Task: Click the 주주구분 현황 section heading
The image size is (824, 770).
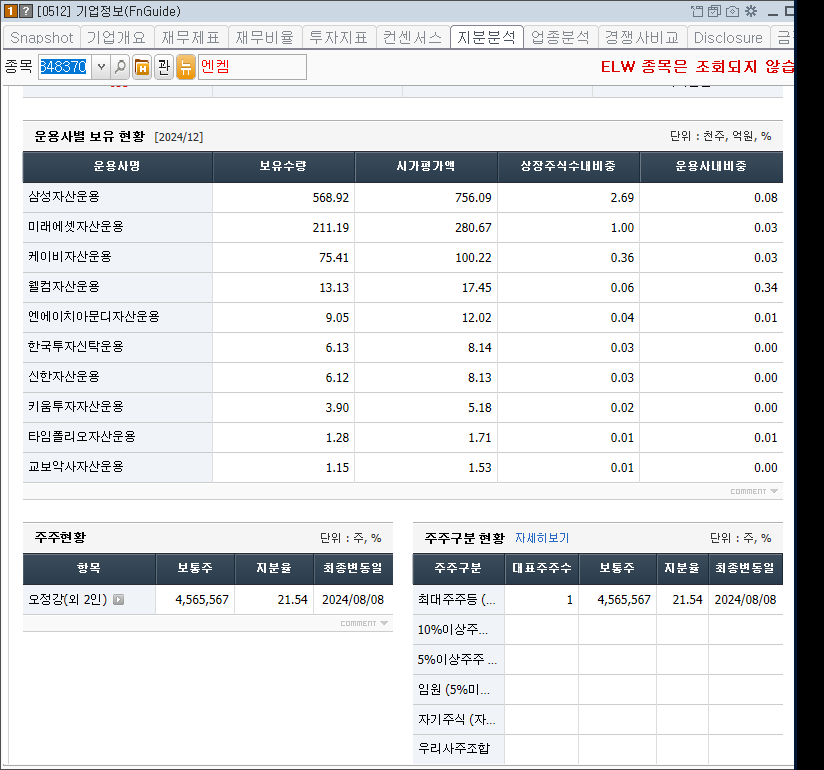Action: pyautogui.click(x=465, y=538)
